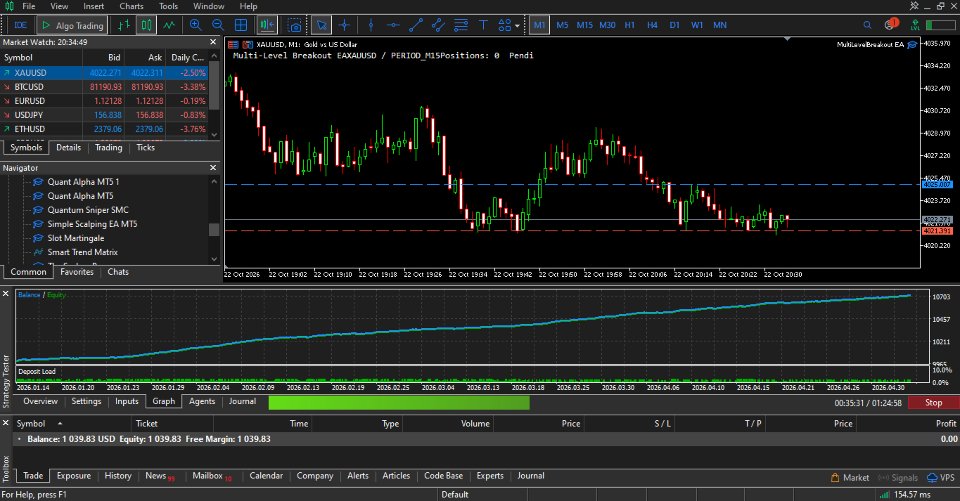
Task: Open Strategy Tester Settings tab
Action: 86,402
